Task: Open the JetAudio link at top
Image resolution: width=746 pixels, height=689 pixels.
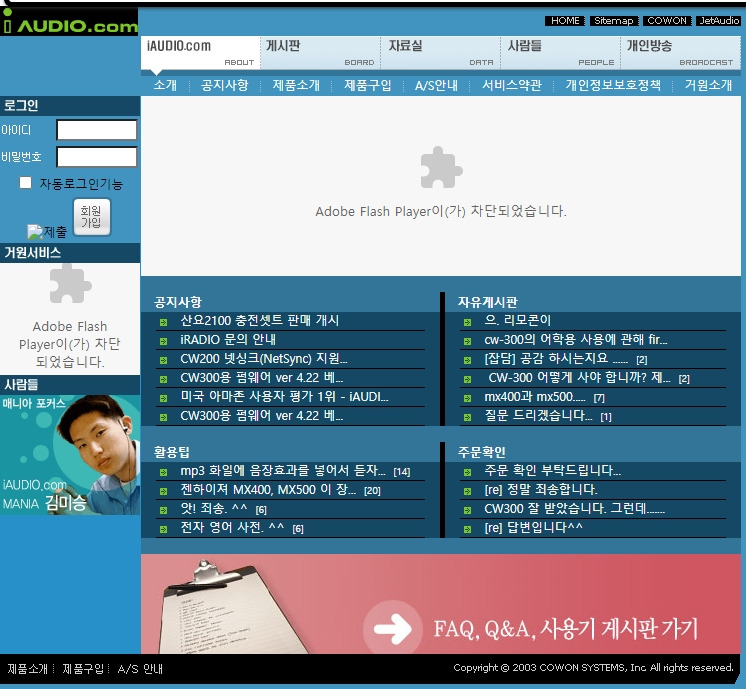Action: tap(719, 20)
